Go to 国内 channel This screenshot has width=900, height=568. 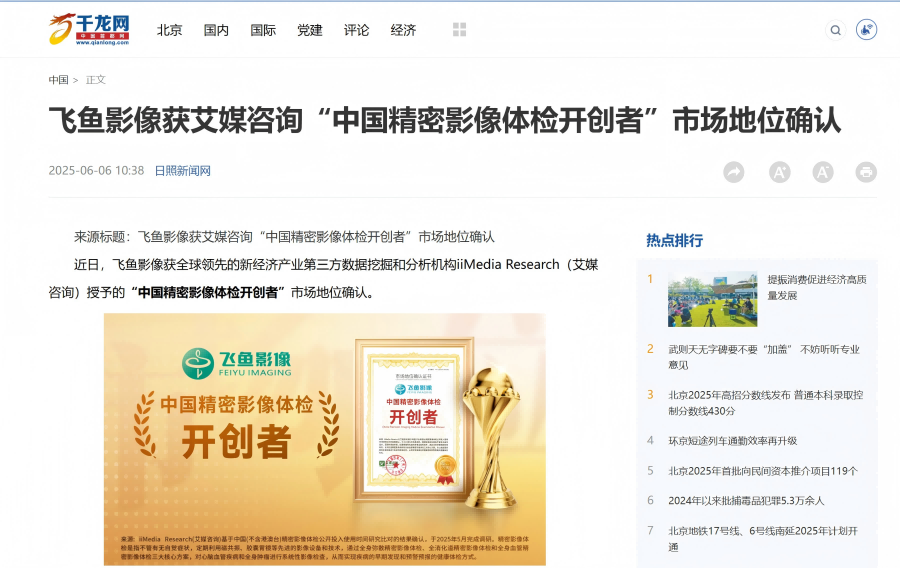[x=216, y=30]
